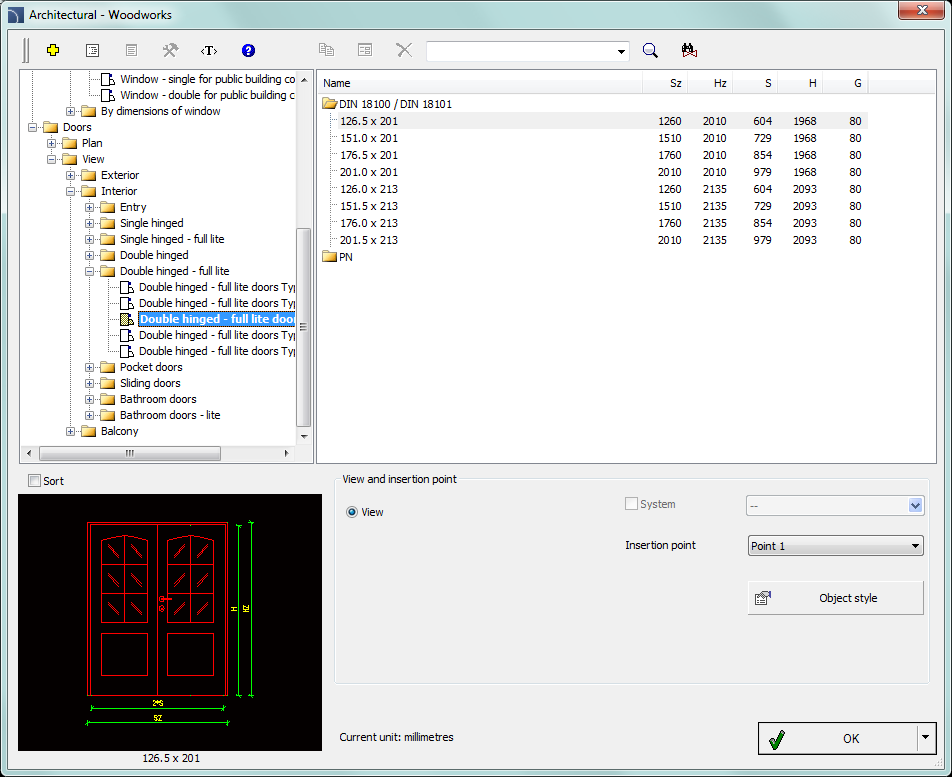
Task: Click the tree vertical scrollbar thumb
Action: pos(304,327)
